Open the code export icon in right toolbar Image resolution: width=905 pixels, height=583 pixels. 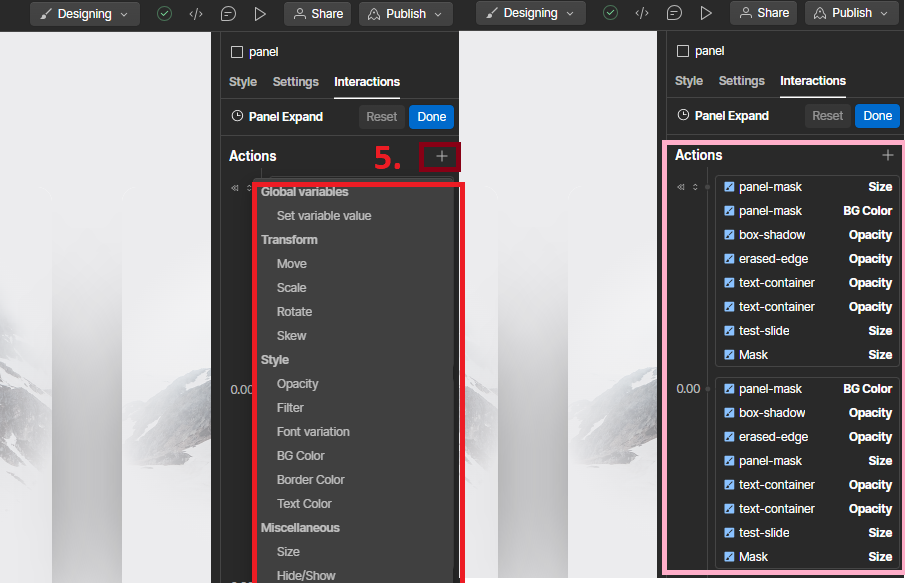point(642,13)
